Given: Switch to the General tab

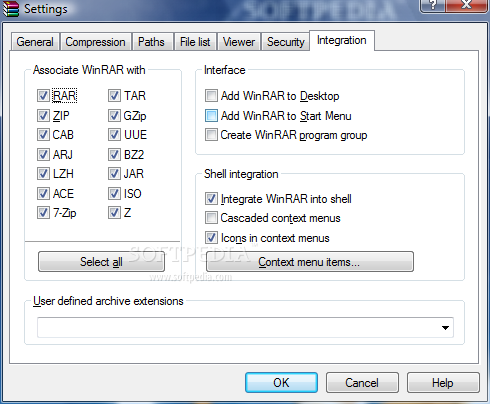Looking at the screenshot, I should 35,42.
